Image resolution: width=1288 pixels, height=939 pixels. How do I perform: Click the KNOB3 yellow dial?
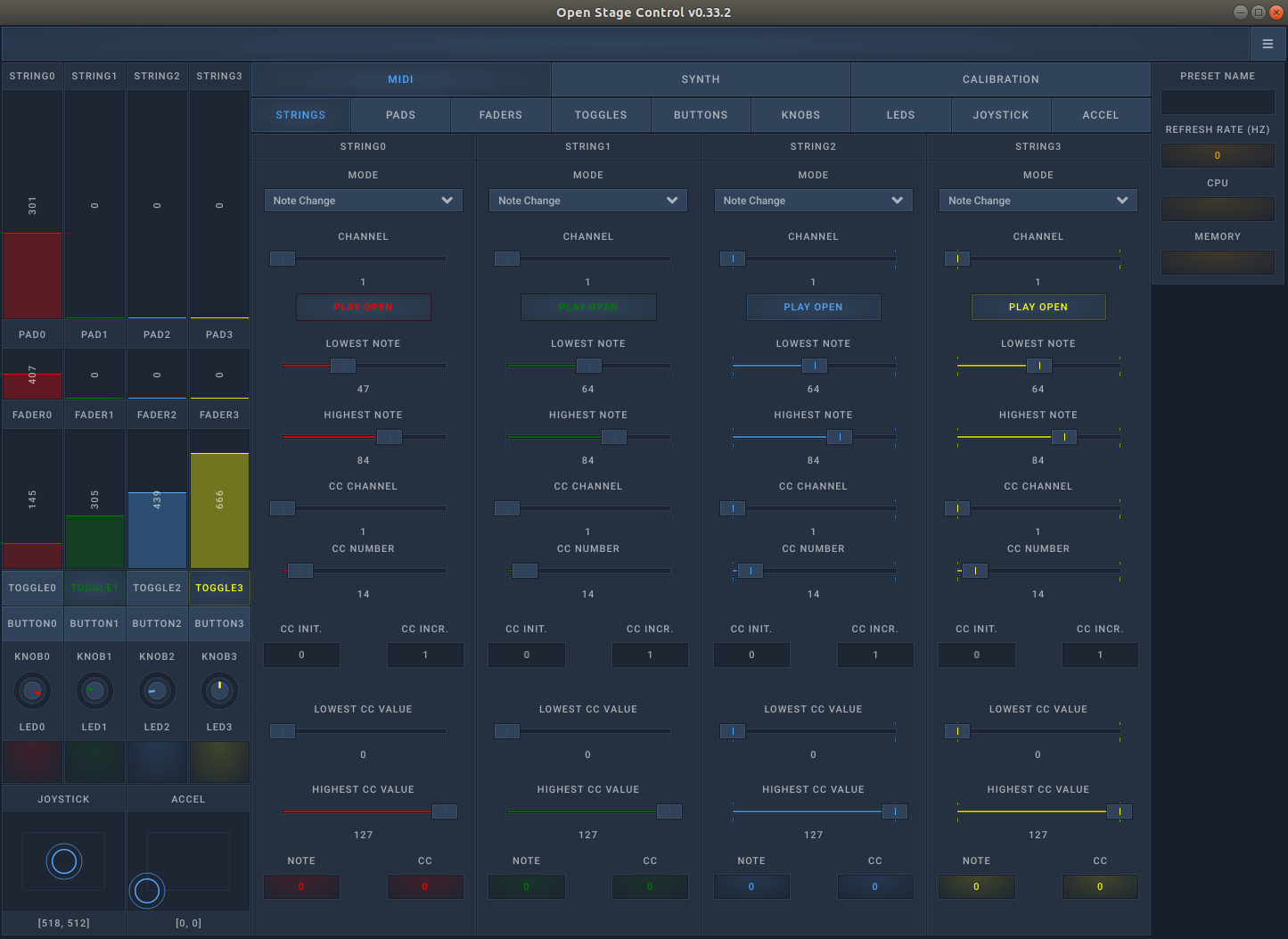219,690
